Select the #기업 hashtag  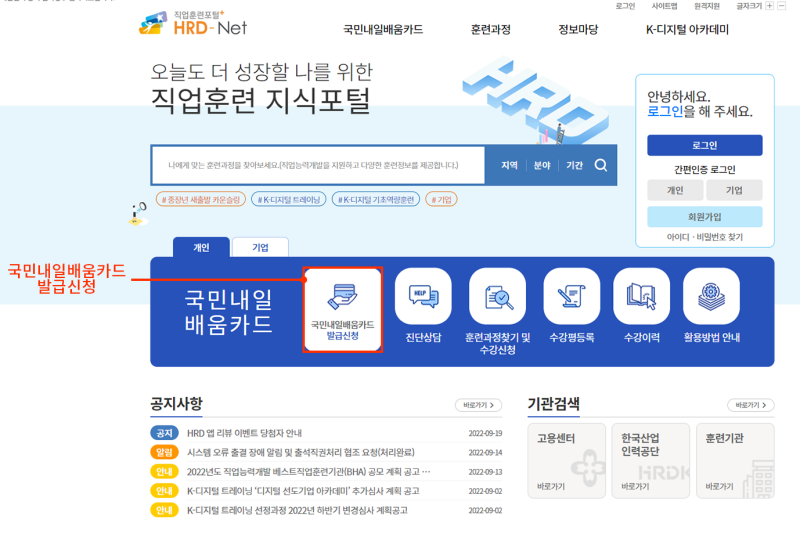tap(441, 199)
